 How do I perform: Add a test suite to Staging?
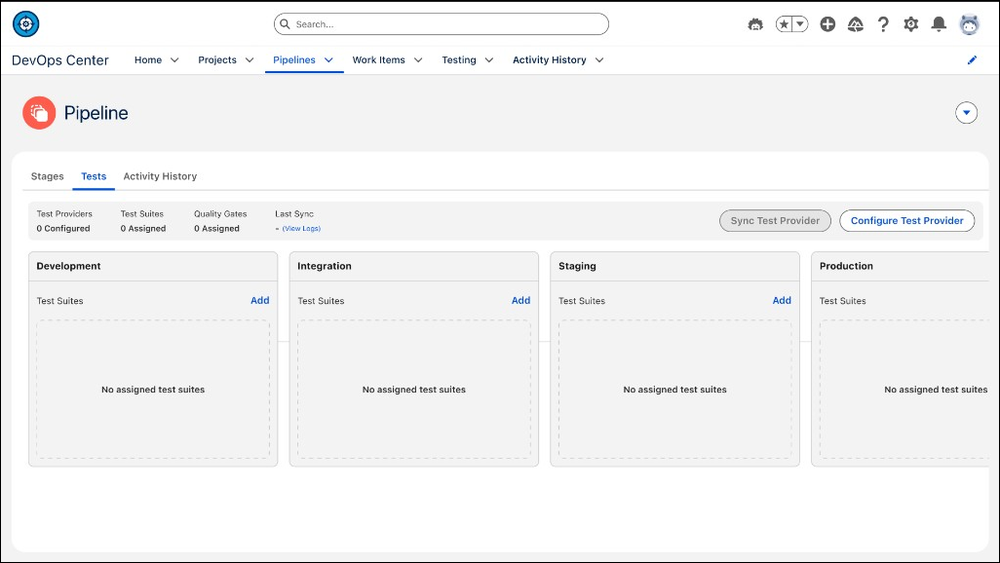pyautogui.click(x=782, y=300)
